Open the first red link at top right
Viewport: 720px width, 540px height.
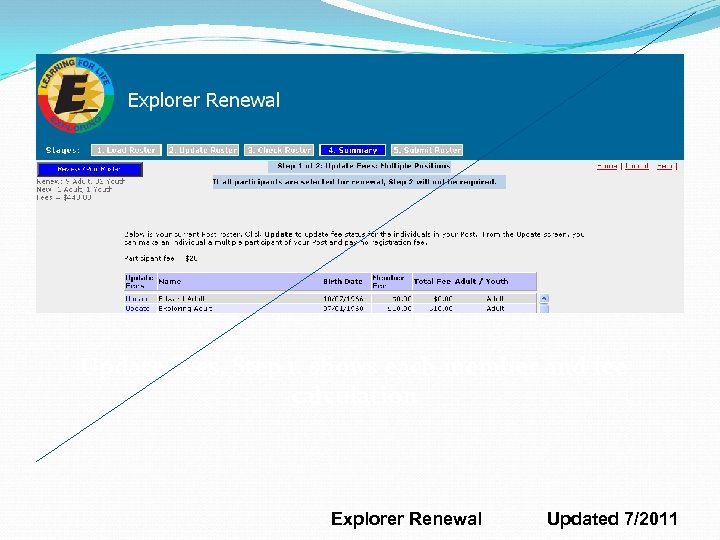click(x=607, y=166)
